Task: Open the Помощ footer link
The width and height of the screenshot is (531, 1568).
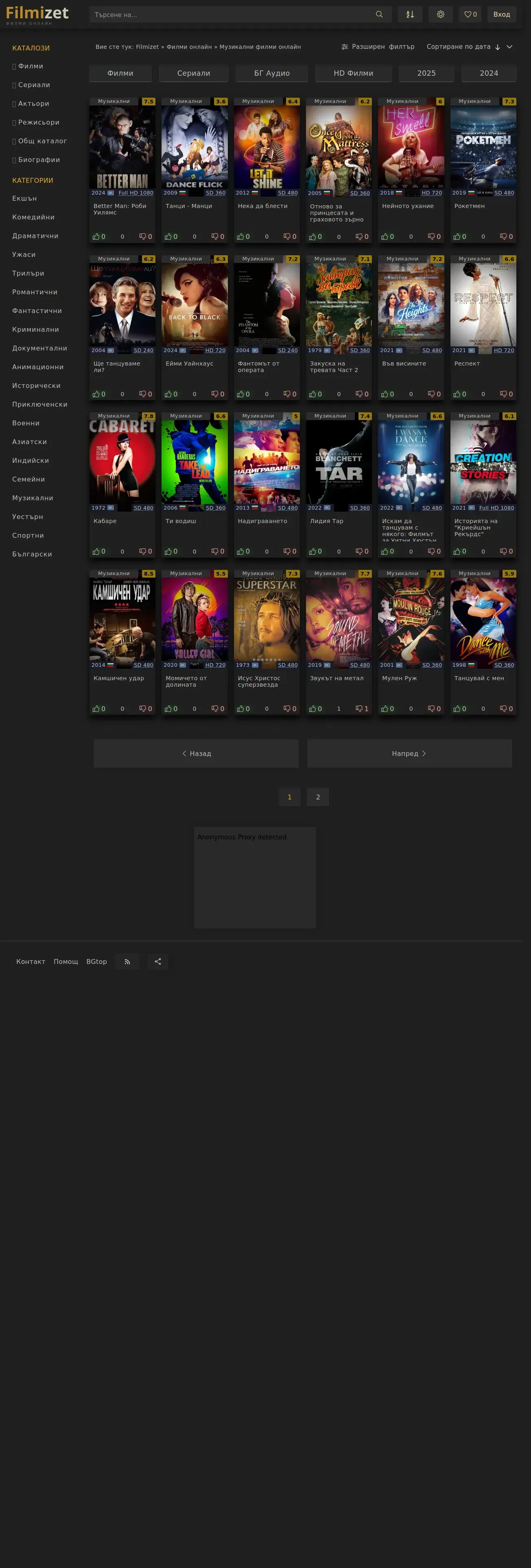Action: (66, 962)
